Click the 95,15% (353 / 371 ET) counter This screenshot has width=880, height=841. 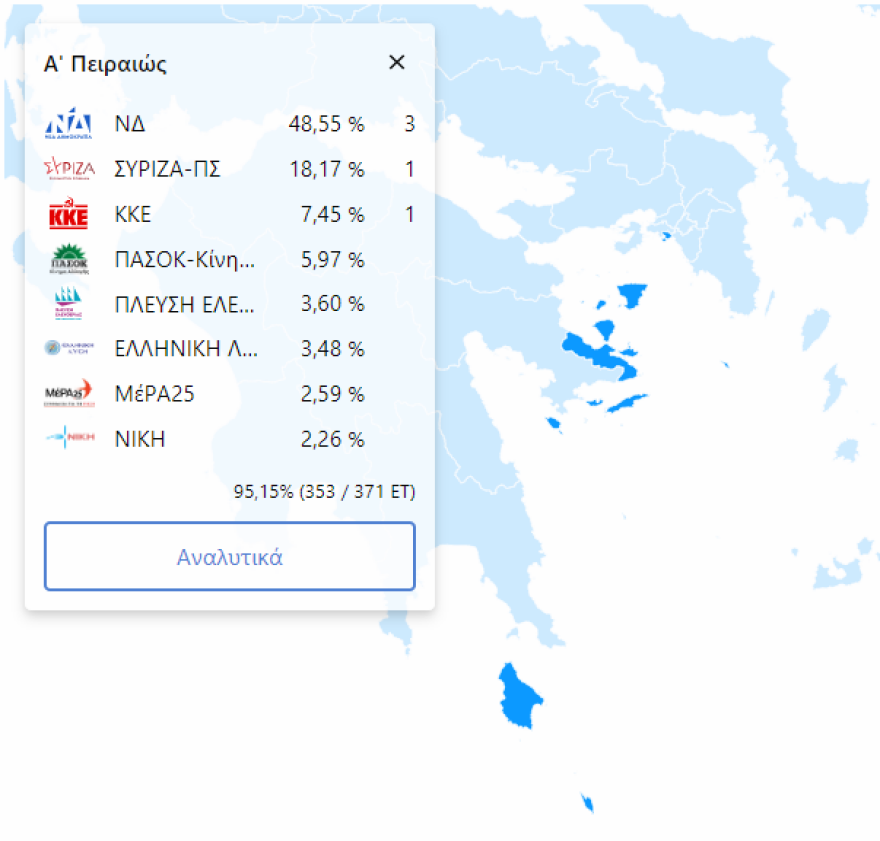coord(324,492)
